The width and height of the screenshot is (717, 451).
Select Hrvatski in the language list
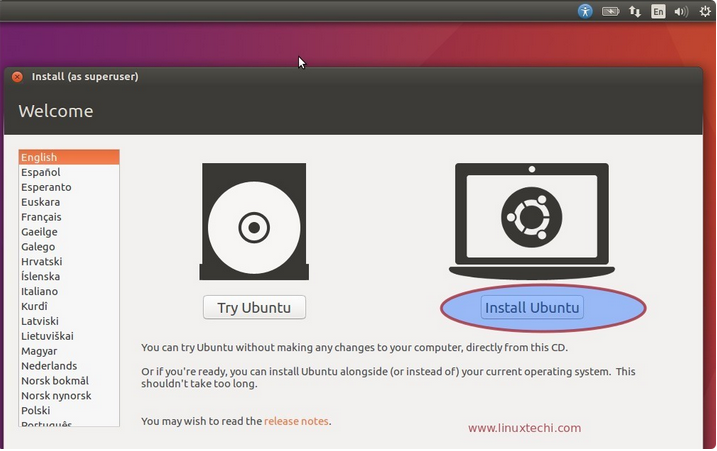click(x=69, y=261)
